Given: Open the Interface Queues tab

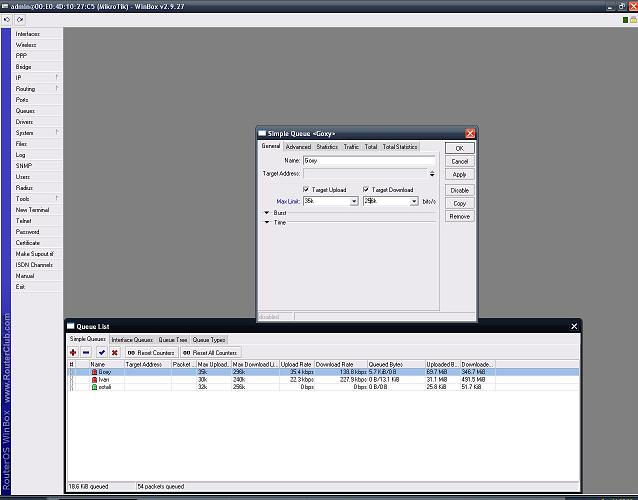Looking at the screenshot, I should tap(132, 340).
